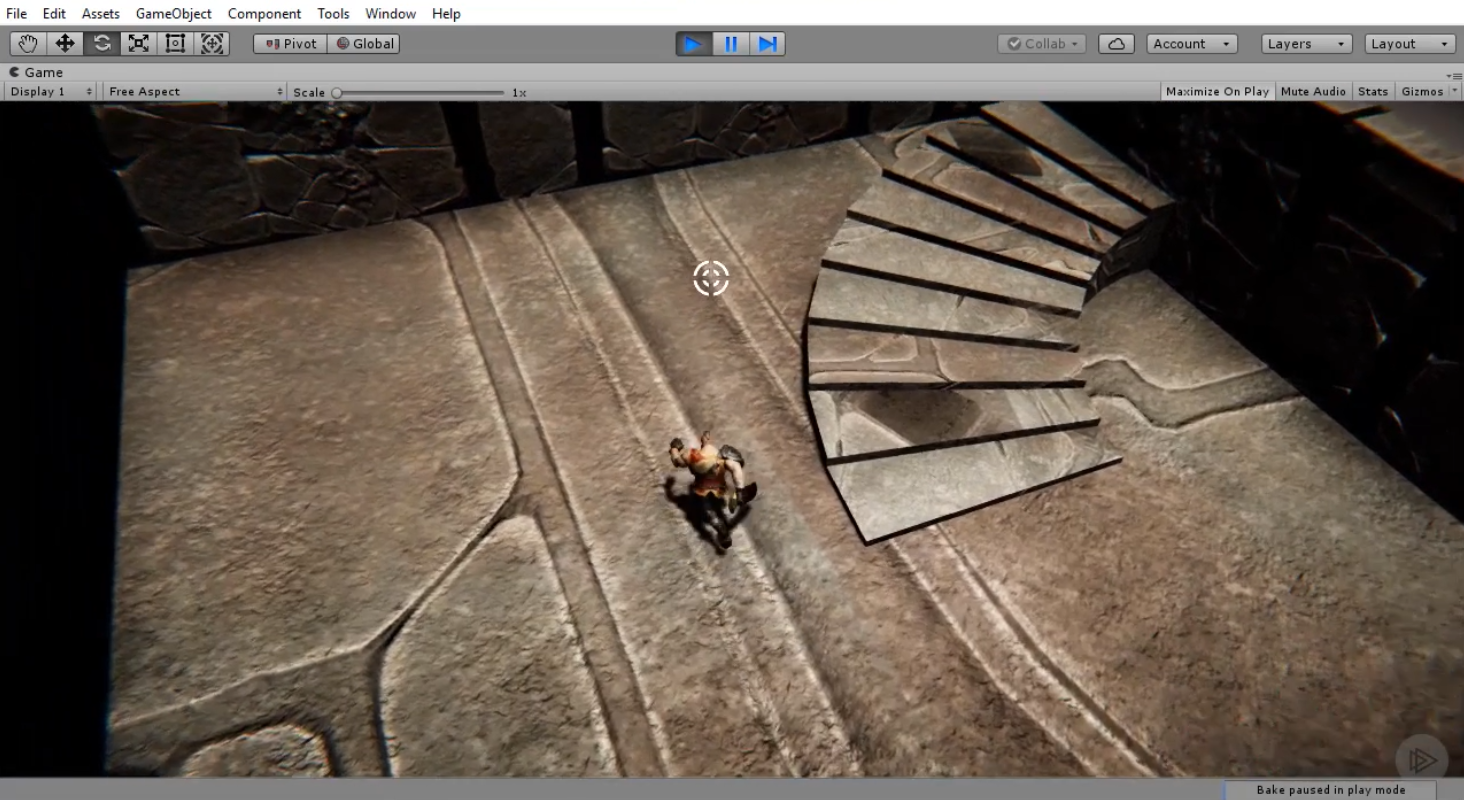This screenshot has width=1464, height=800.
Task: Open the GameObject menu
Action: click(x=174, y=14)
